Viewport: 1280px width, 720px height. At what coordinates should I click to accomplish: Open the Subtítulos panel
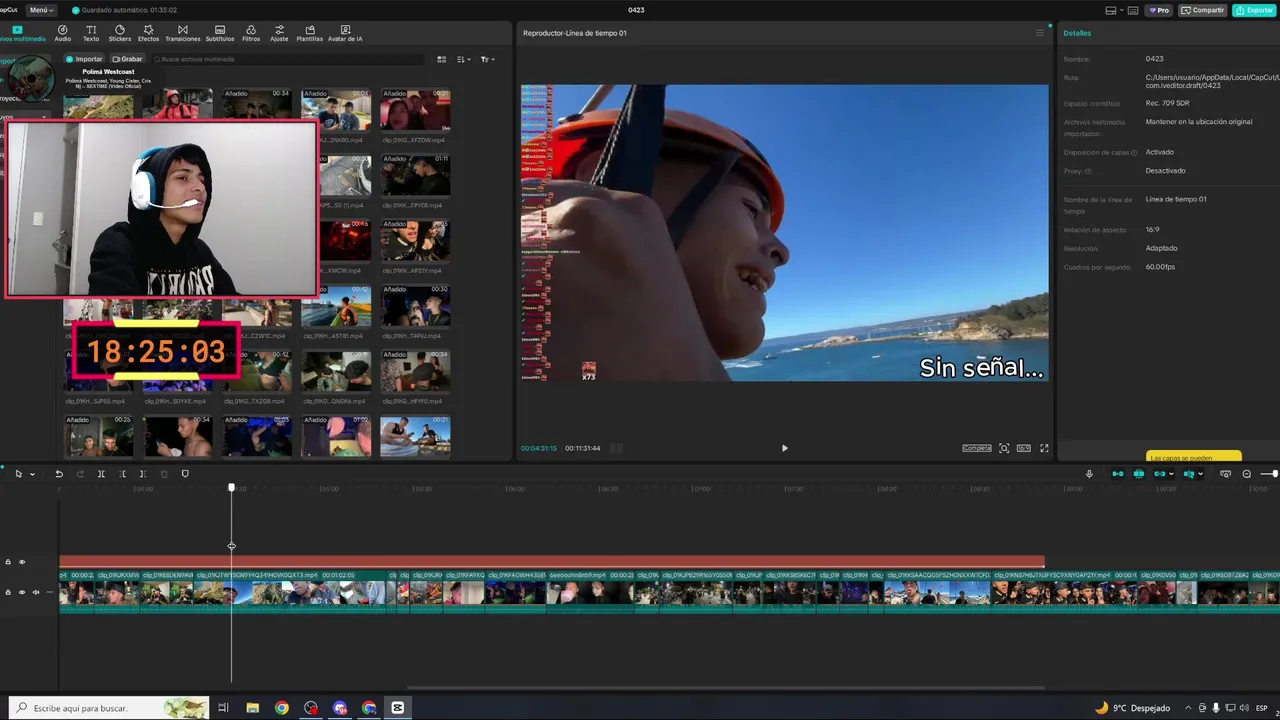(x=220, y=33)
